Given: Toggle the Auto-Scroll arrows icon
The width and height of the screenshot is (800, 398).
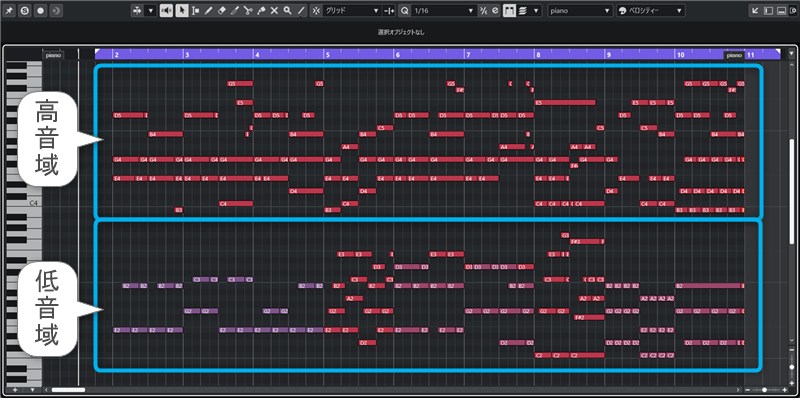Looking at the screenshot, I should [x=137, y=11].
